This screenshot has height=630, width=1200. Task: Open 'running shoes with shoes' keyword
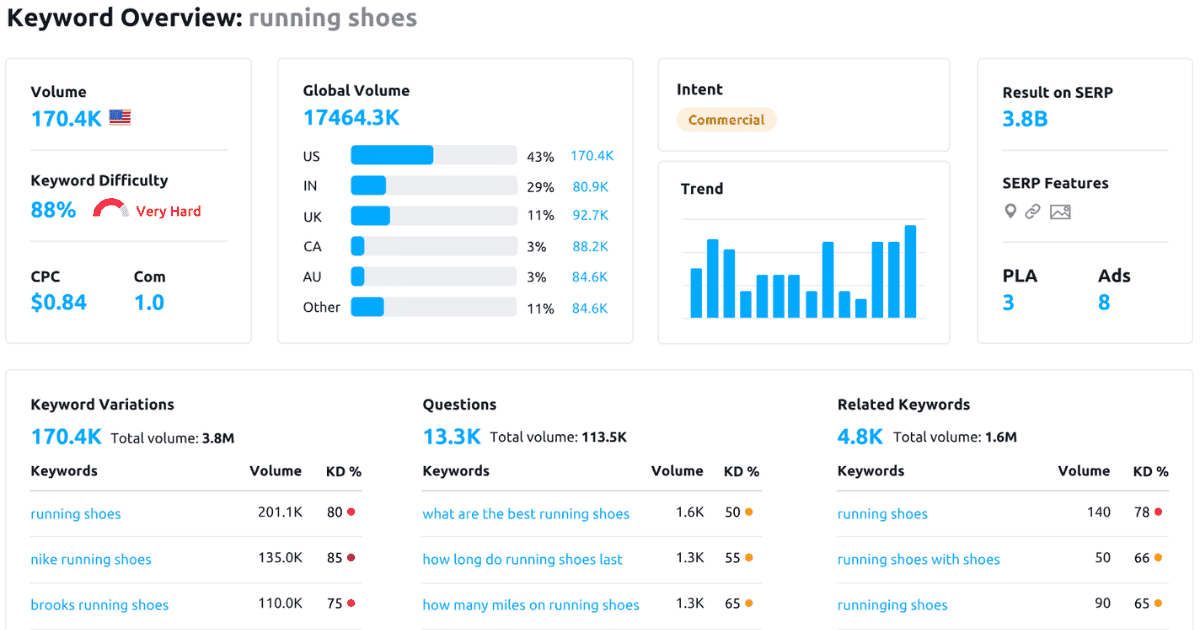point(919,559)
